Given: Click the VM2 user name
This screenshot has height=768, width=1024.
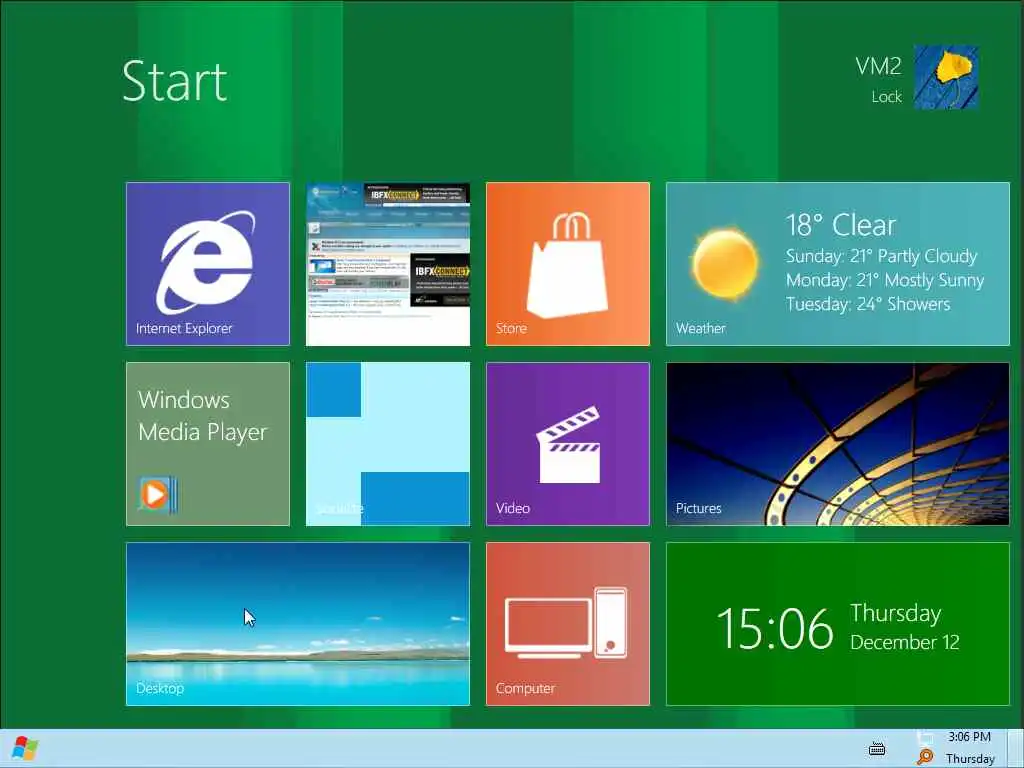Looking at the screenshot, I should pos(878,66).
